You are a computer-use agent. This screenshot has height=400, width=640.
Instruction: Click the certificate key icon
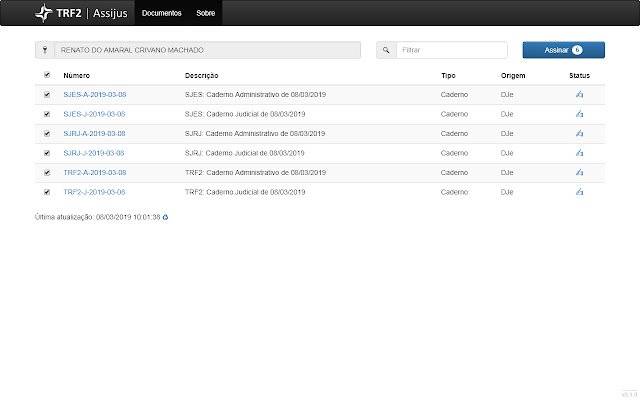45,50
